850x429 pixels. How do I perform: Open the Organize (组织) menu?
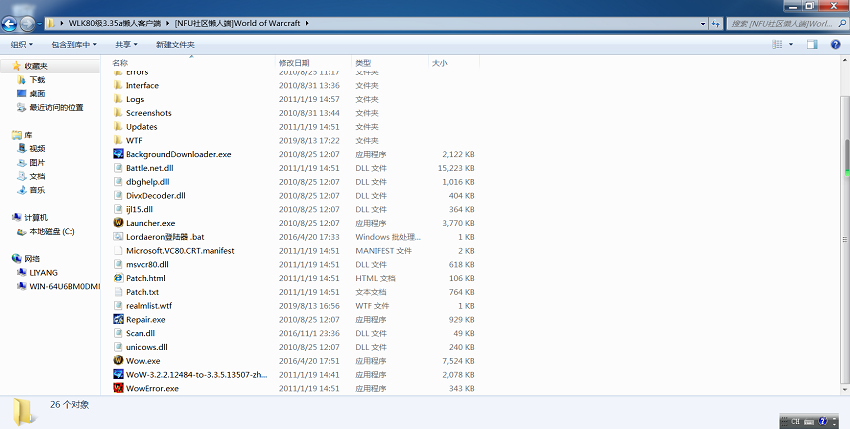(22, 44)
